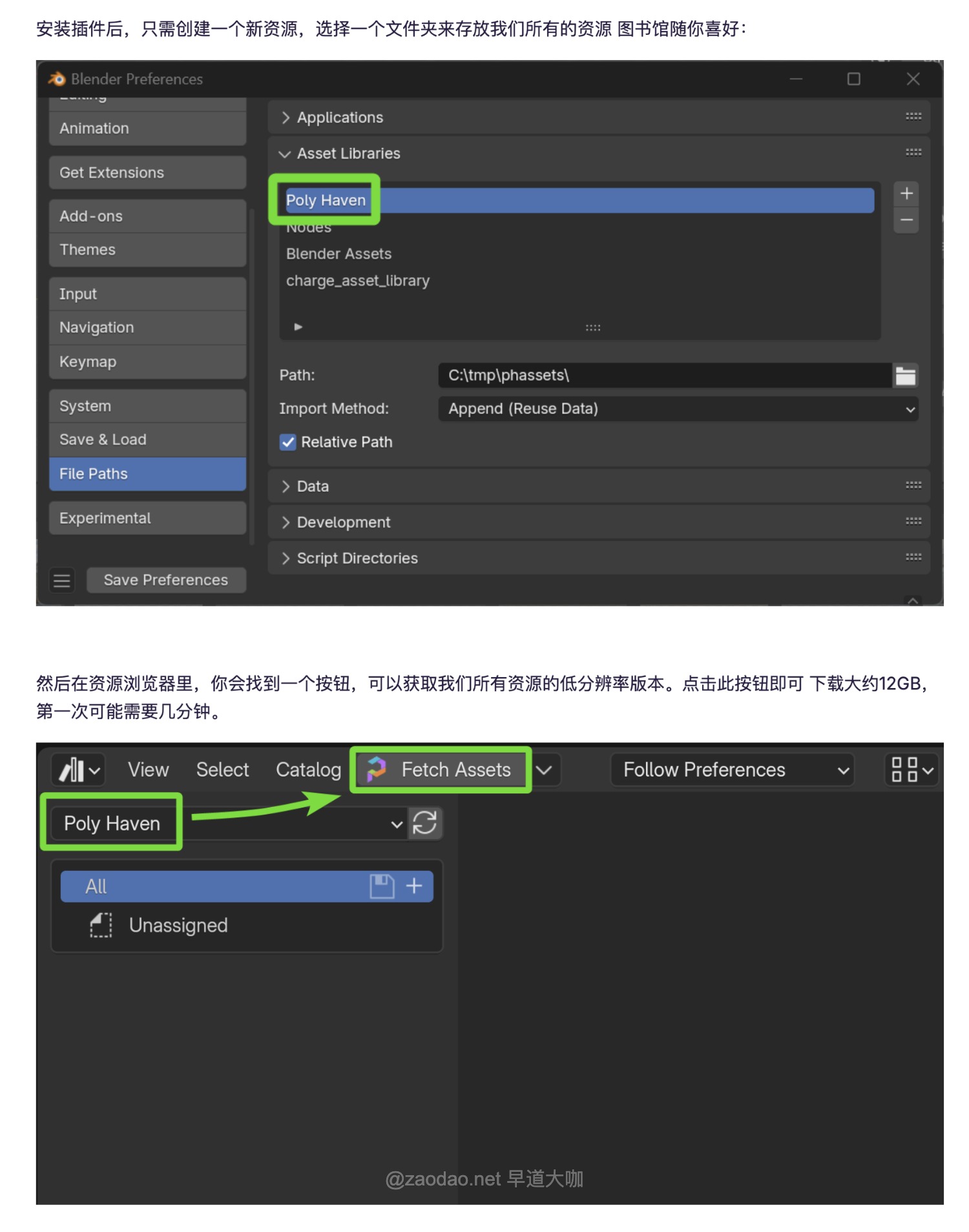The height and width of the screenshot is (1232, 969).
Task: Click the Asset Libraries panel drag grip dots
Action: [913, 153]
